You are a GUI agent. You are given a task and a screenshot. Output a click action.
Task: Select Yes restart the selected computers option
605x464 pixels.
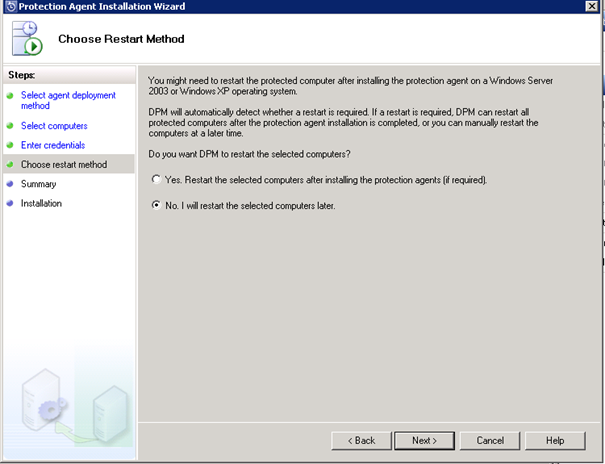tap(156, 180)
